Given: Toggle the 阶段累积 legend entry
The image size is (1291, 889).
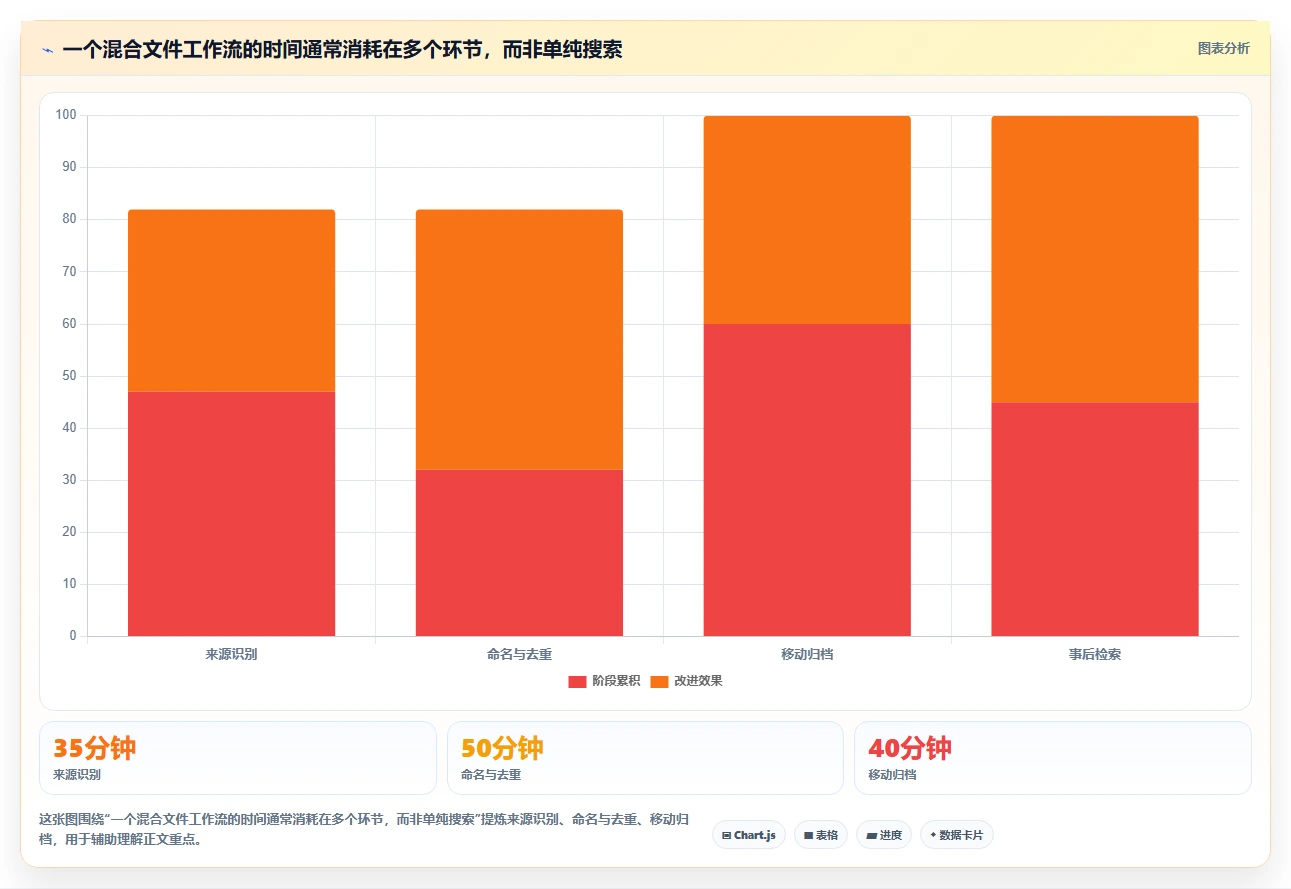Looking at the screenshot, I should pos(604,681).
